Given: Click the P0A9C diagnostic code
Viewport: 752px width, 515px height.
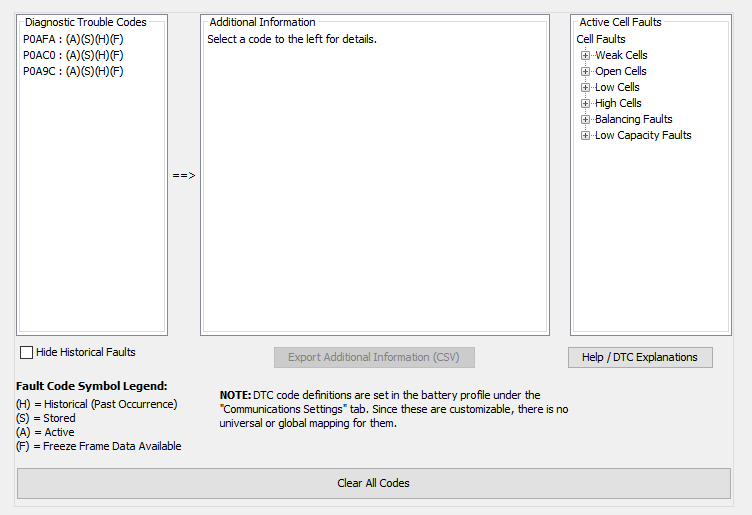Looking at the screenshot, I should 73,71.
